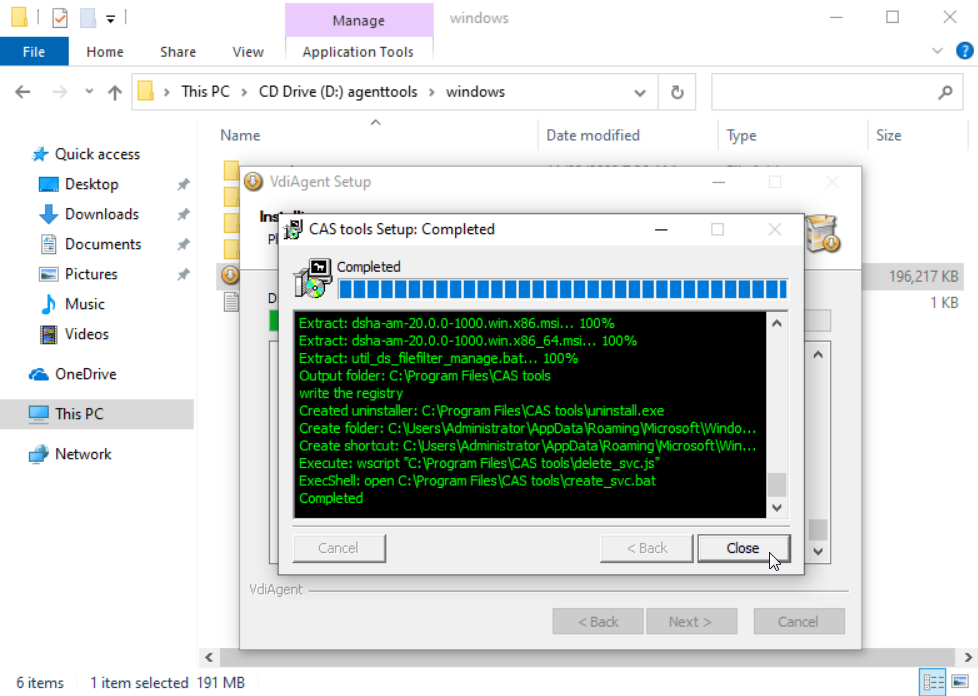Click < Back in VdiAgent Setup
The width and height of the screenshot is (978, 696).
tap(598, 622)
